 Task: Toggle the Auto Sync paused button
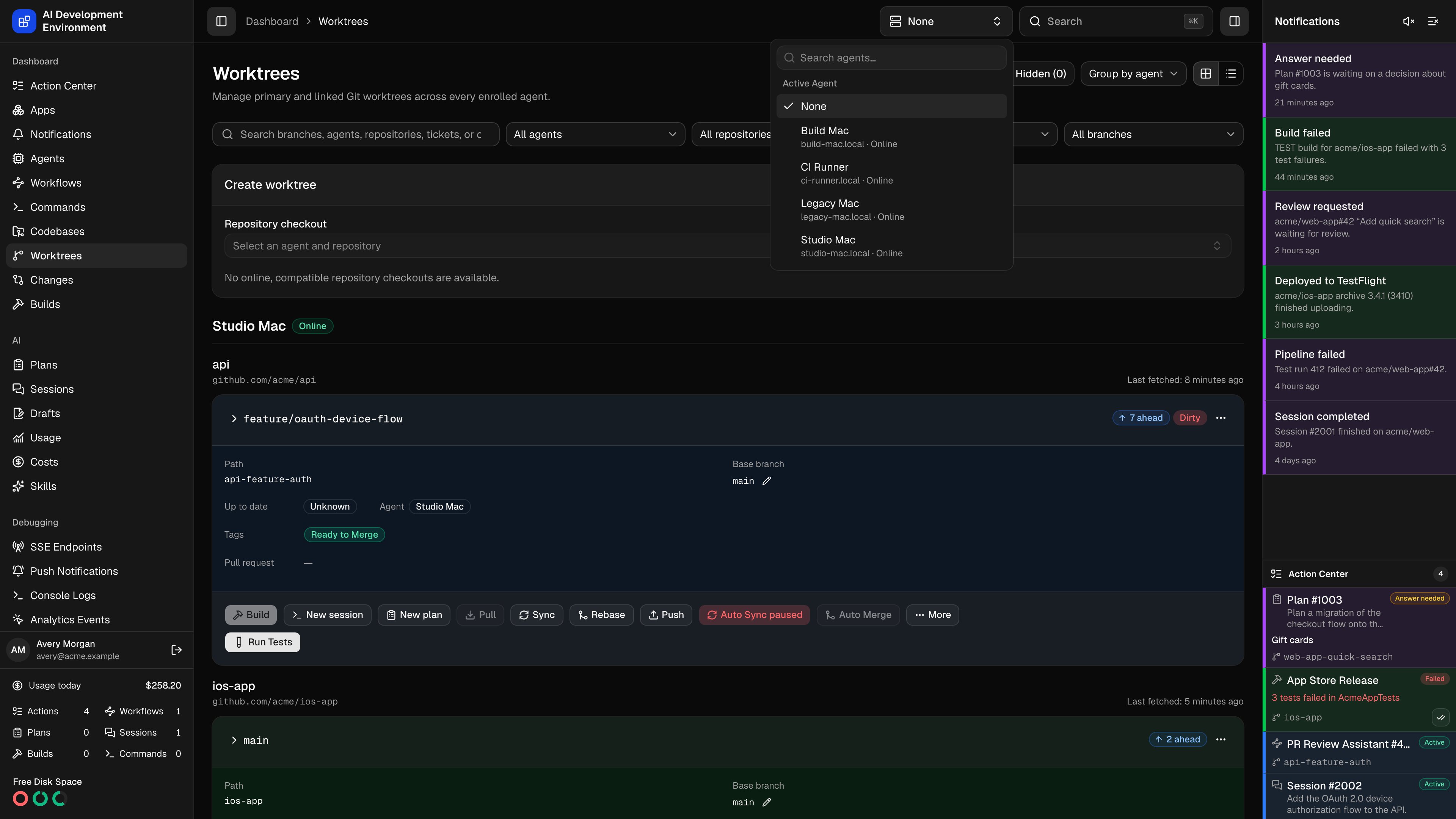click(754, 615)
